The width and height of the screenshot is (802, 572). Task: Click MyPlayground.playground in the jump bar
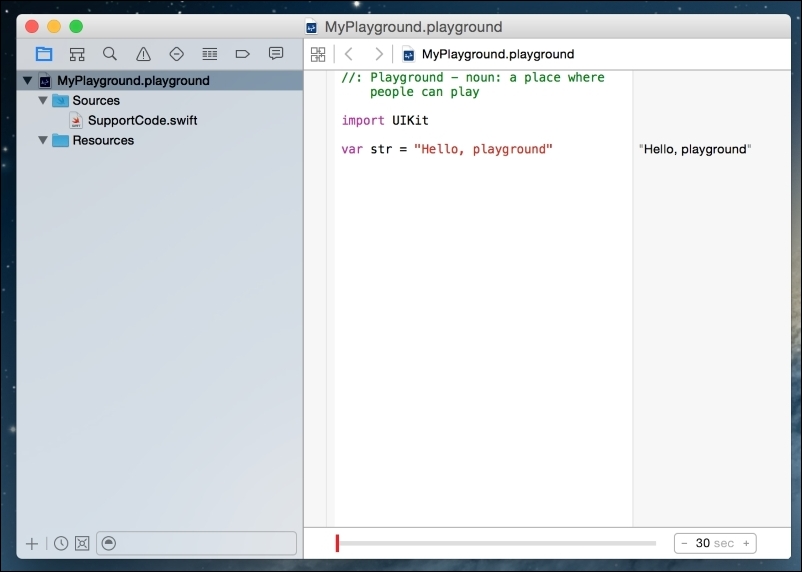click(497, 54)
